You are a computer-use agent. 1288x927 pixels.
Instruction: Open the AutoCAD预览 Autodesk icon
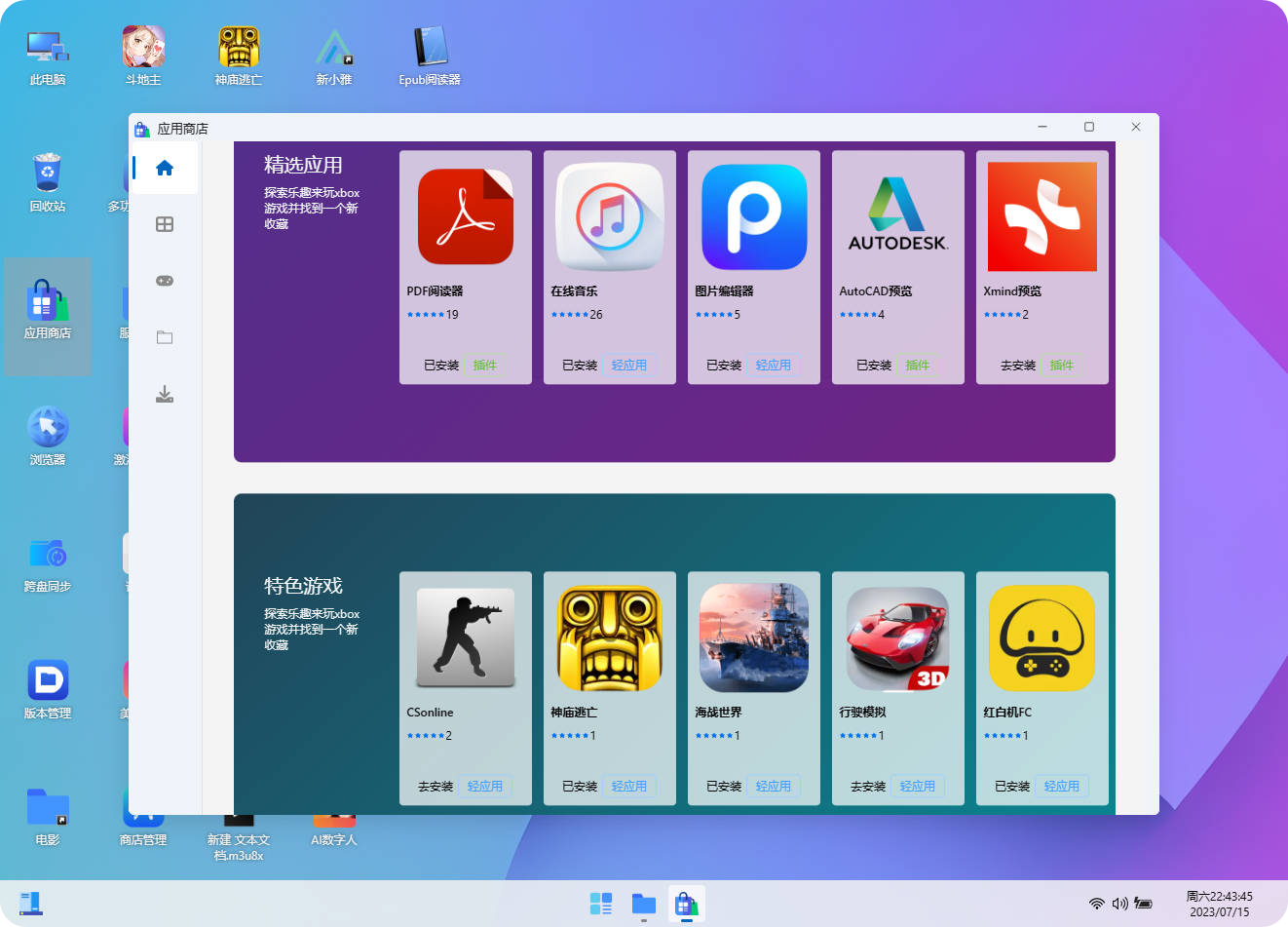(898, 216)
